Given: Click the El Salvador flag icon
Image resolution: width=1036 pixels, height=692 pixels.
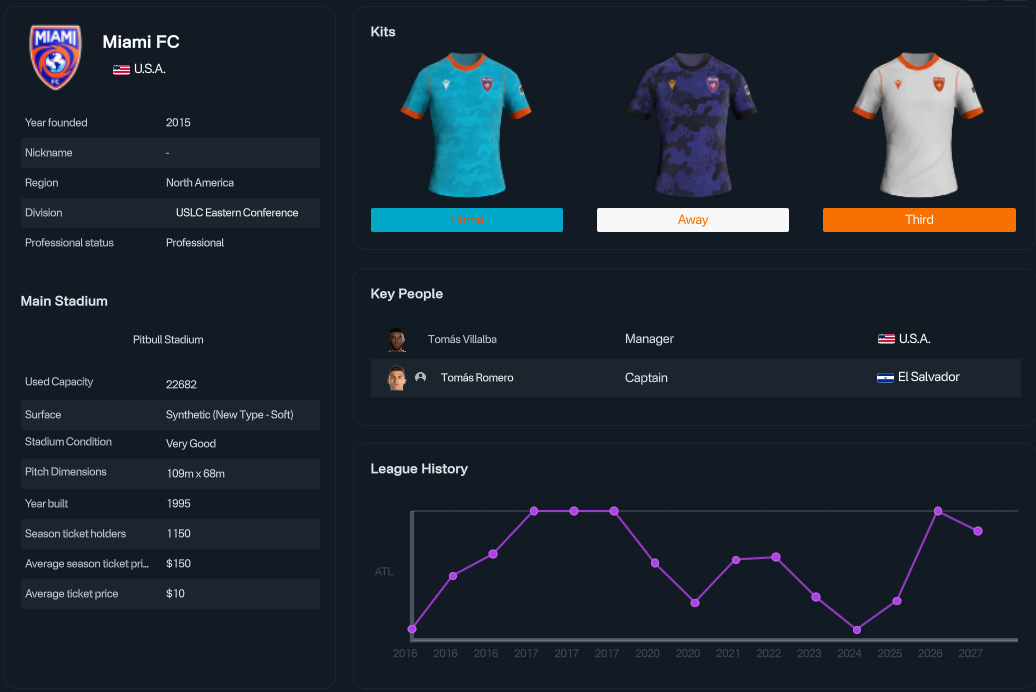Looking at the screenshot, I should pyautogui.click(x=885, y=377).
